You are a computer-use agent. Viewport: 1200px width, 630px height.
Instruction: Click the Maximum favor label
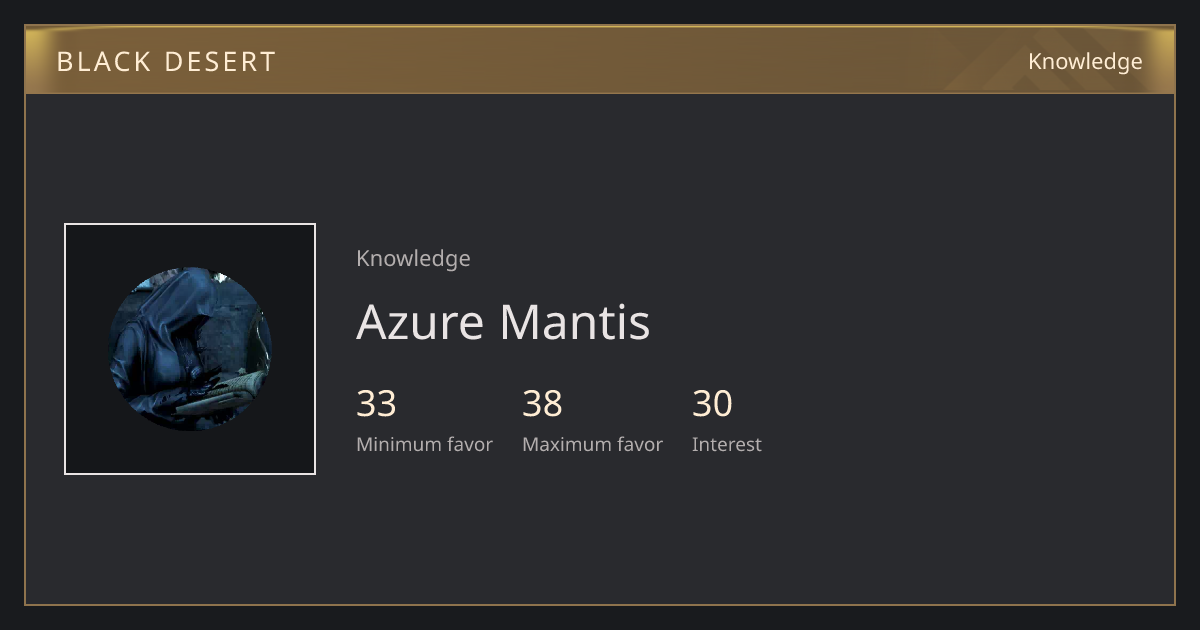(592, 445)
